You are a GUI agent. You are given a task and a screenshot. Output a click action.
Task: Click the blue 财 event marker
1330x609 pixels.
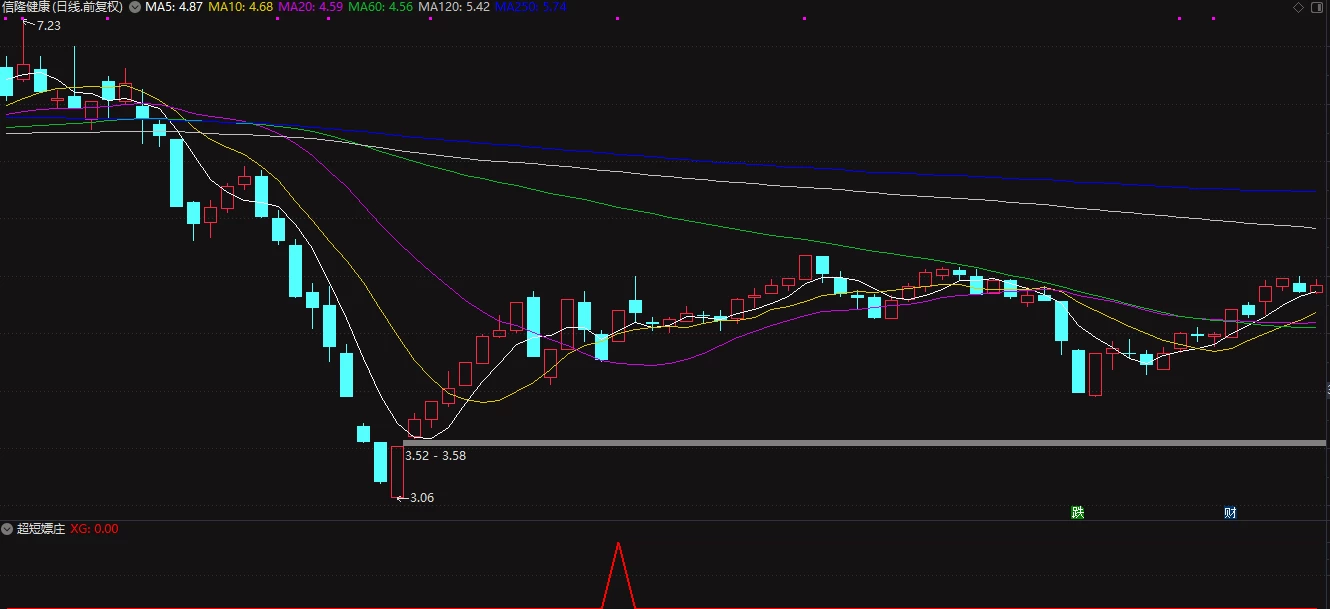tap(1230, 512)
